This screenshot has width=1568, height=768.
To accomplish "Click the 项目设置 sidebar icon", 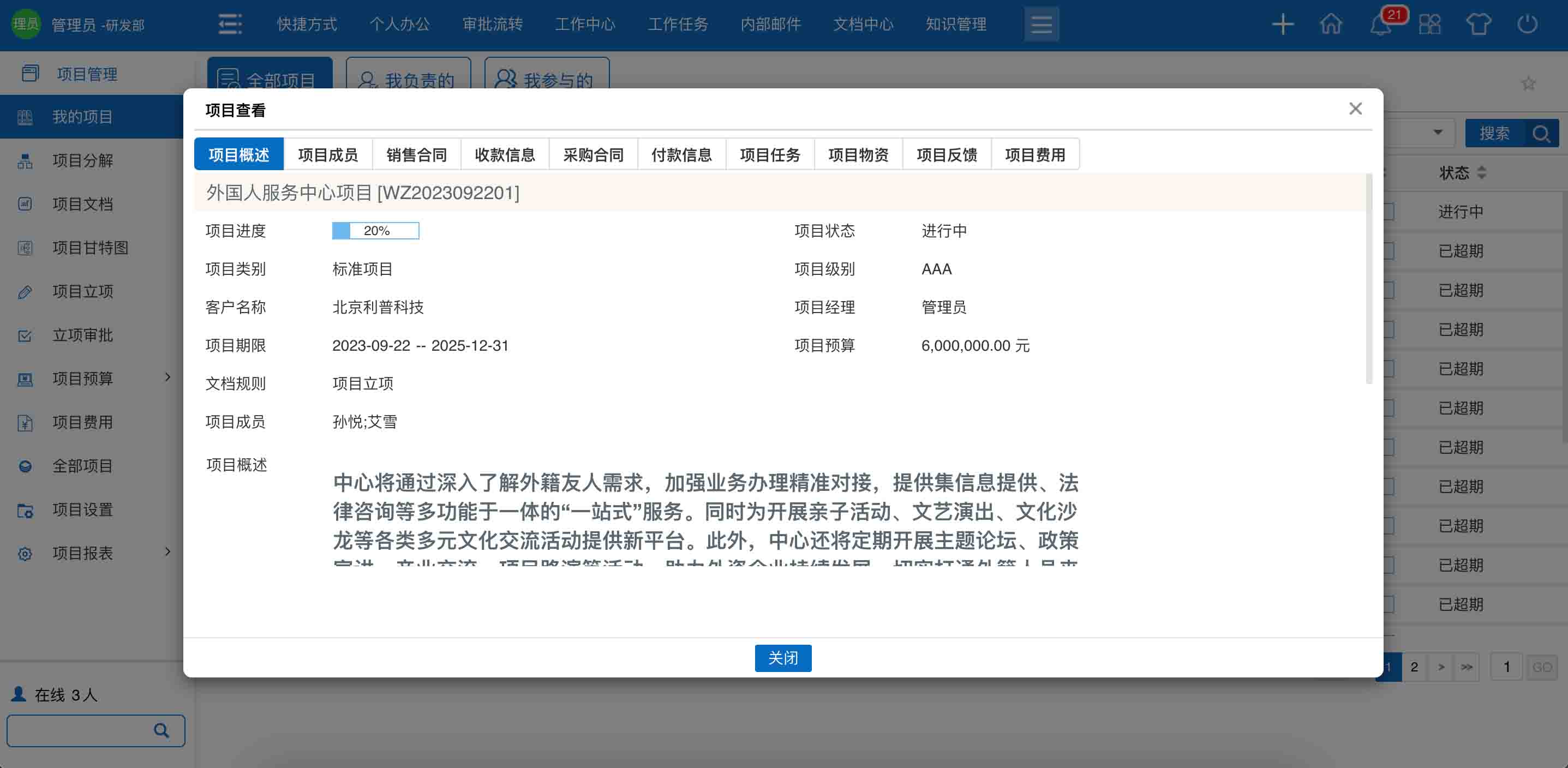I will (x=26, y=511).
